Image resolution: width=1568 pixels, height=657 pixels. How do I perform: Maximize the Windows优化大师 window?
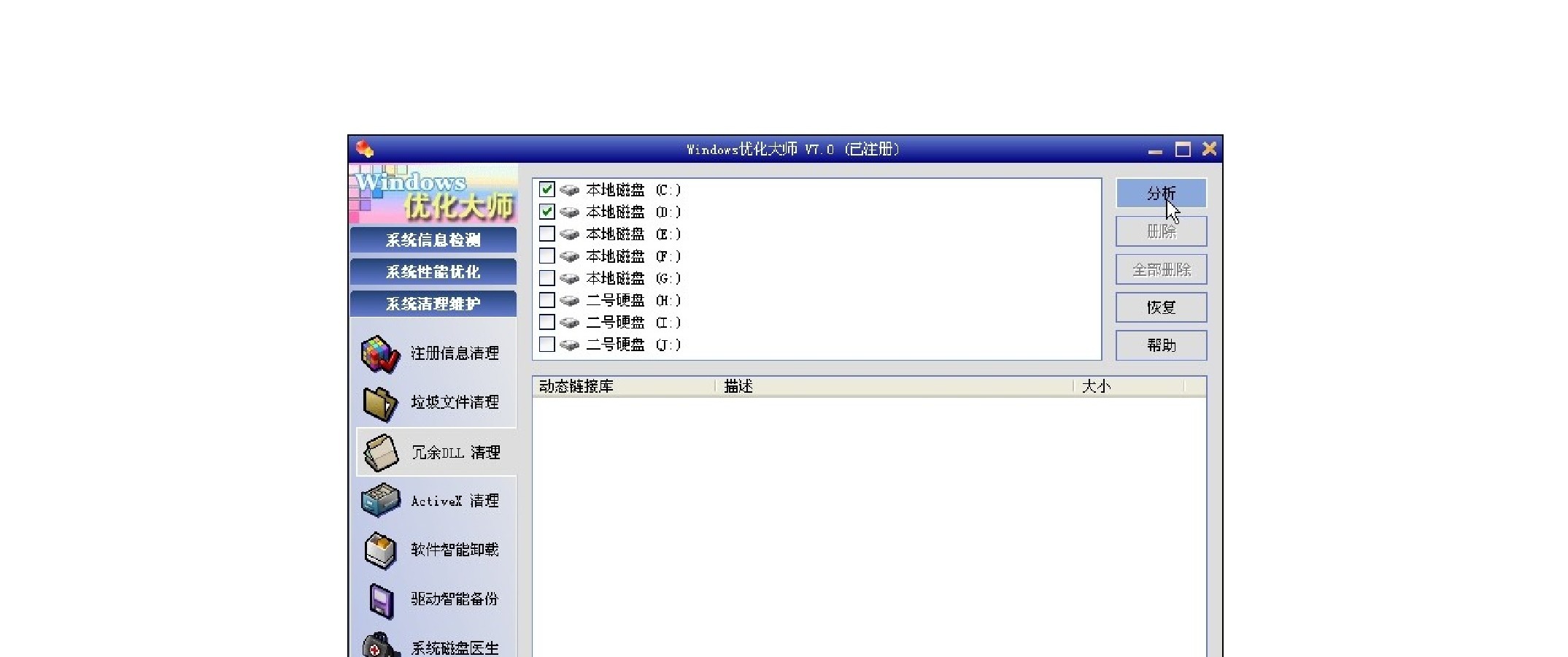[1183, 150]
